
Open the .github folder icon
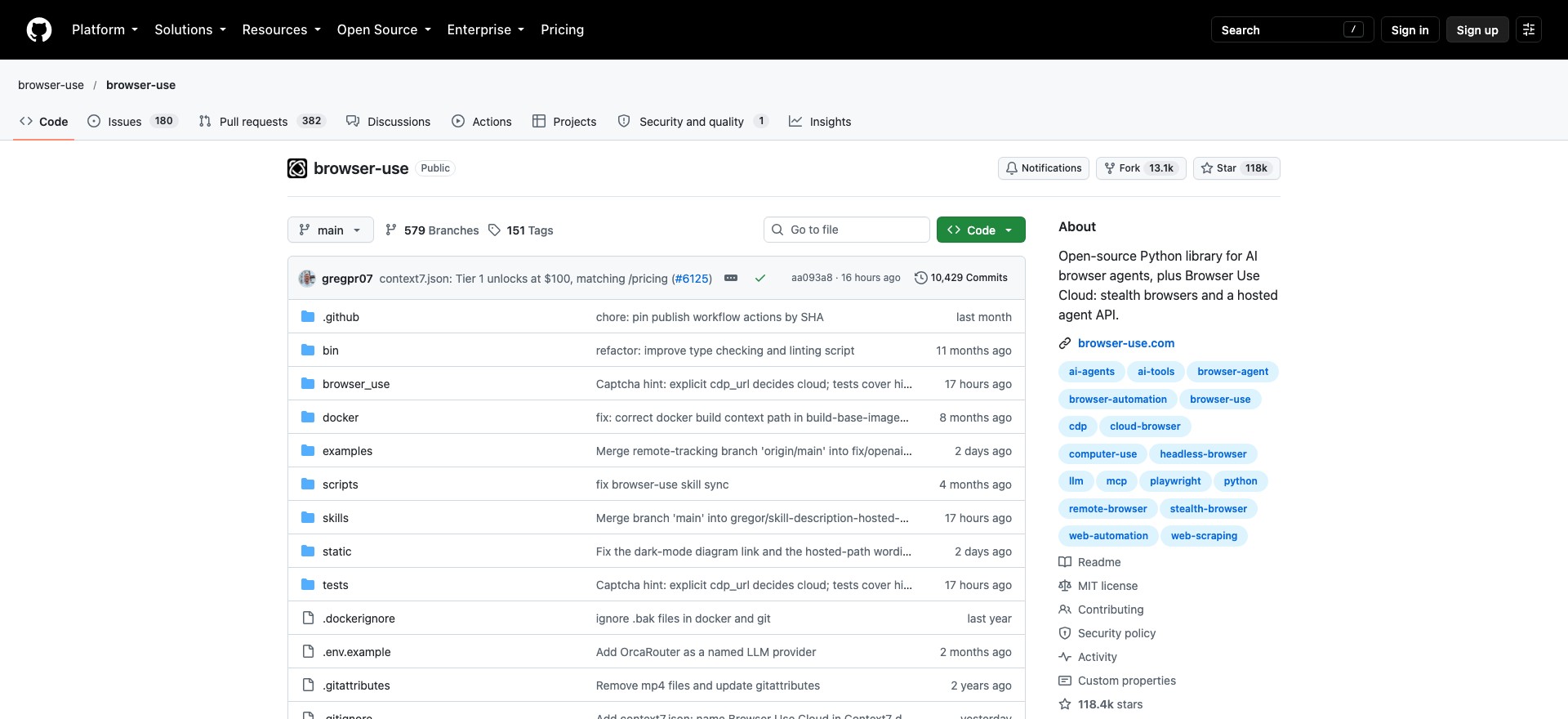pyautogui.click(x=308, y=316)
